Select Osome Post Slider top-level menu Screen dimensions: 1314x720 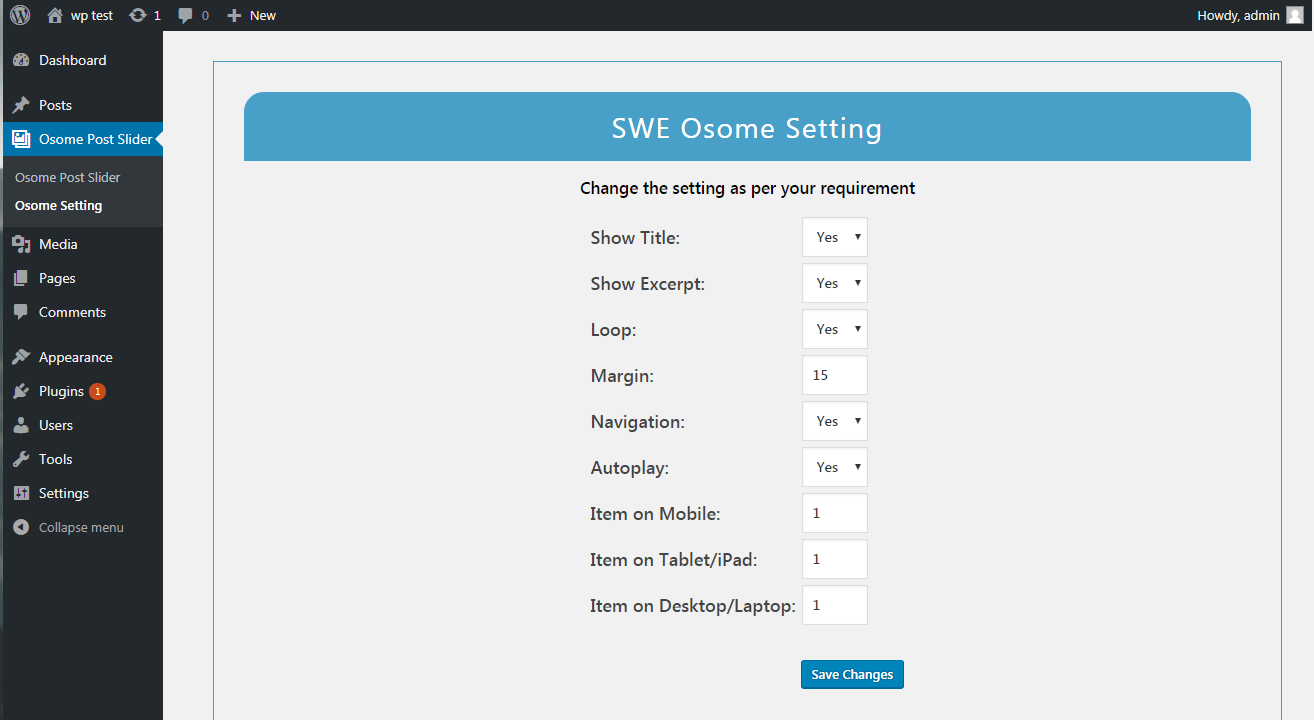pos(81,139)
